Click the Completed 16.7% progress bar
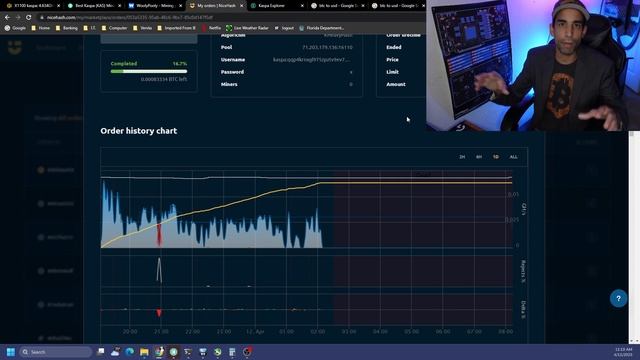The image size is (640, 360). tap(149, 71)
